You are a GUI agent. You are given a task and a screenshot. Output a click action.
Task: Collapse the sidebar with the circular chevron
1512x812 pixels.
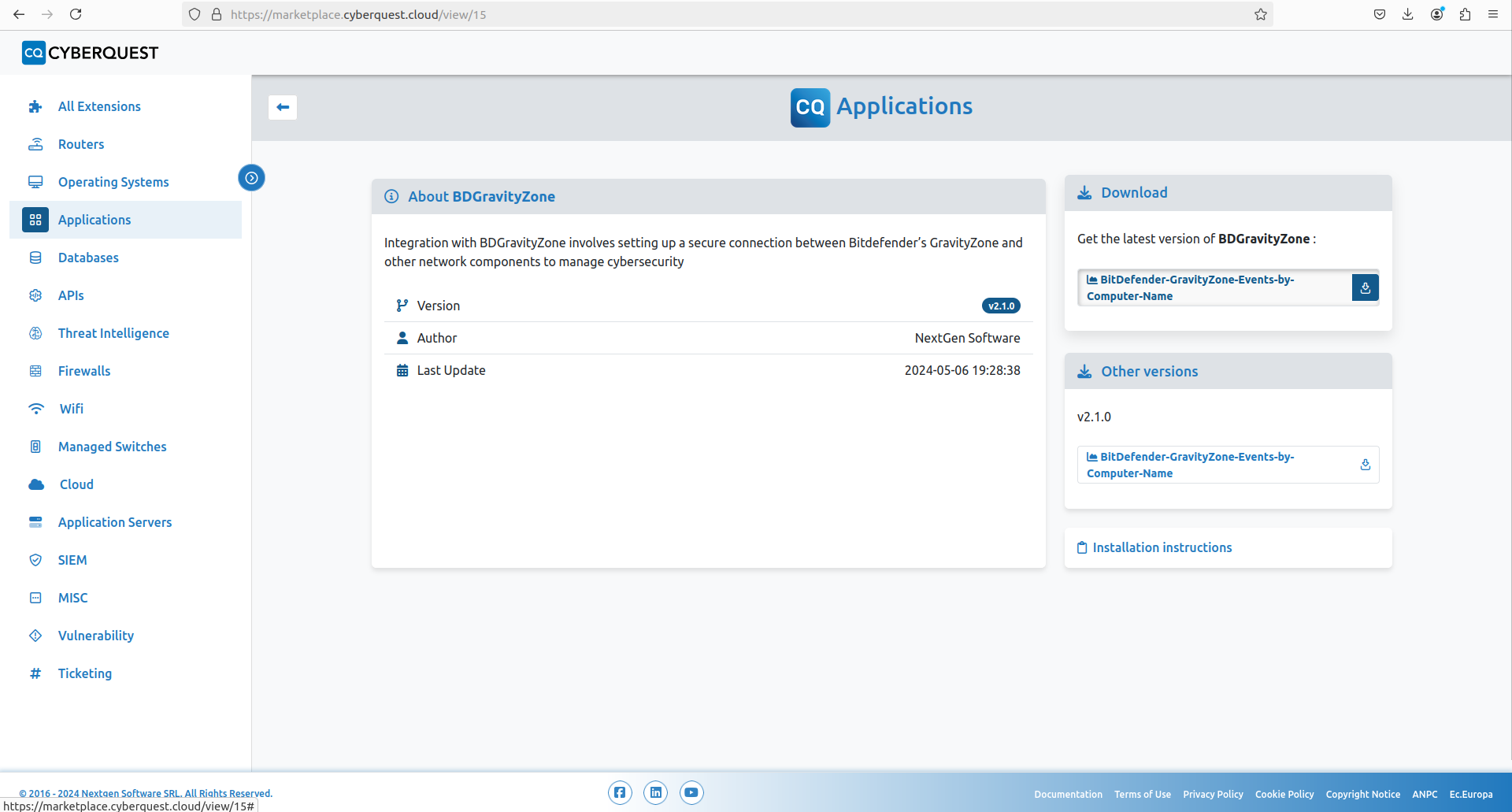251,178
